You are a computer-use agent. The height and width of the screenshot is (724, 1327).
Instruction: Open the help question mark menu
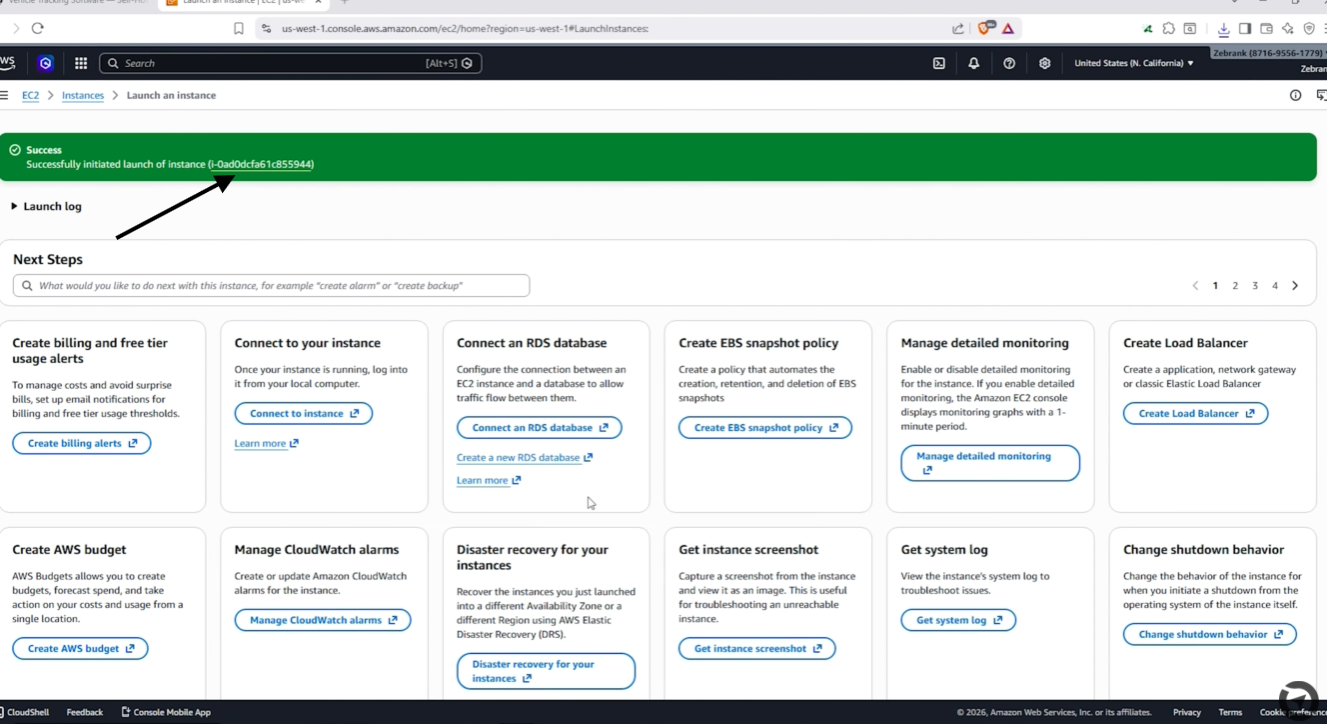[x=1009, y=63]
